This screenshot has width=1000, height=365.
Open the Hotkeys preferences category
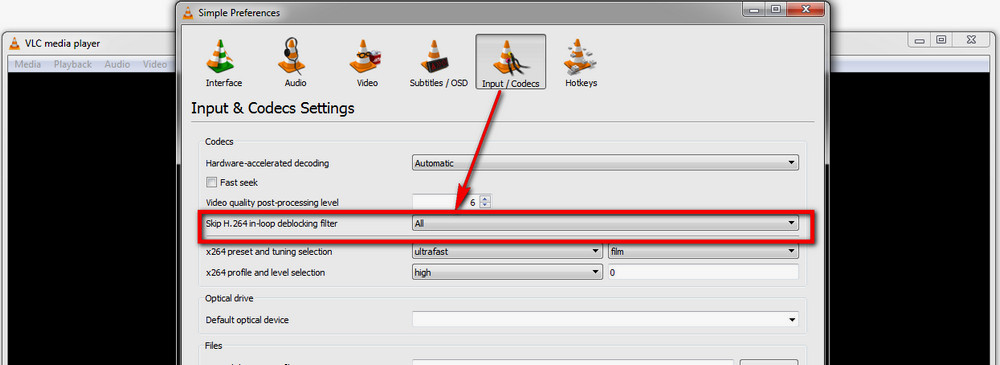581,63
